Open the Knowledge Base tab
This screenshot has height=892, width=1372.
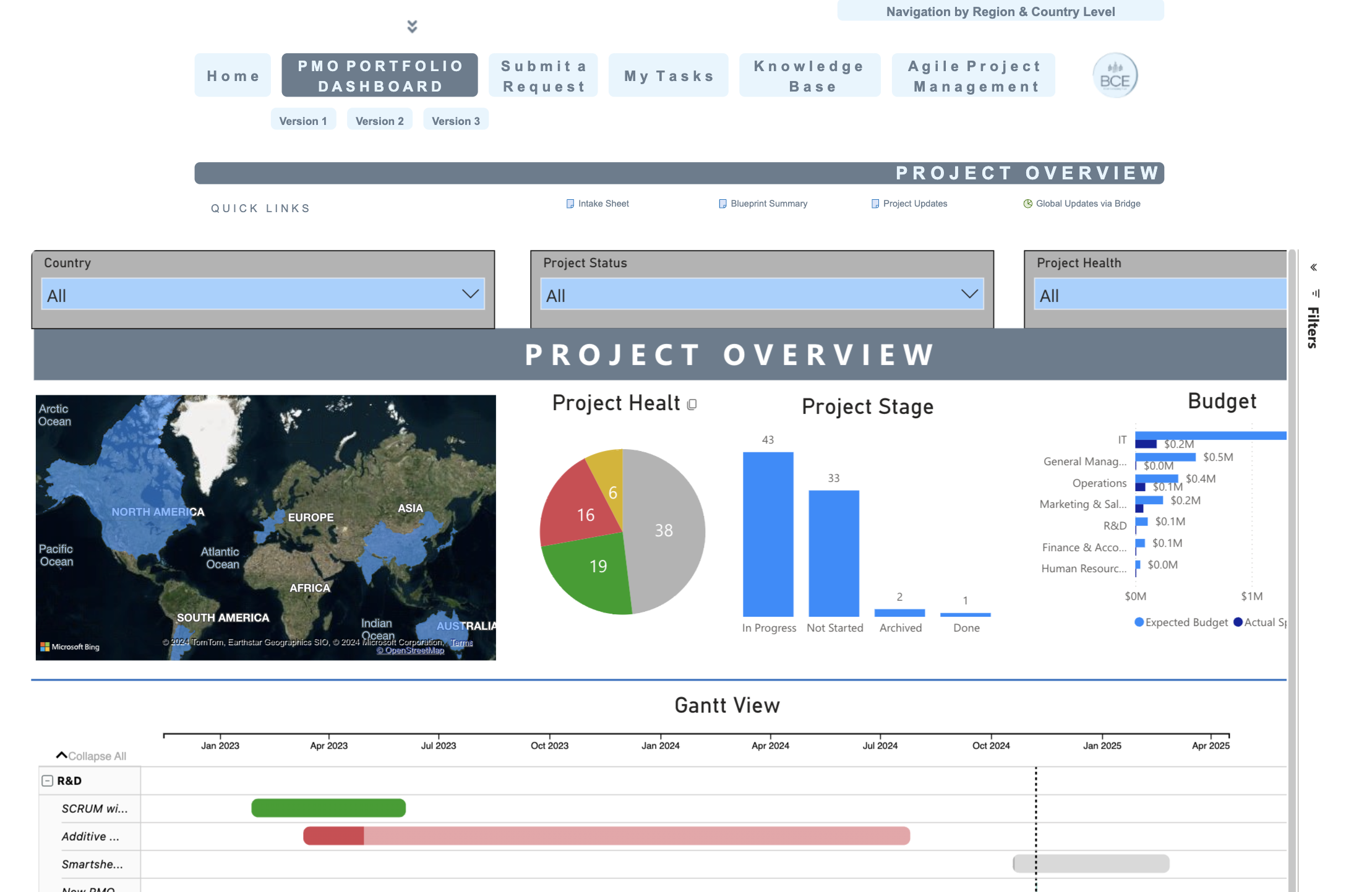tap(809, 75)
